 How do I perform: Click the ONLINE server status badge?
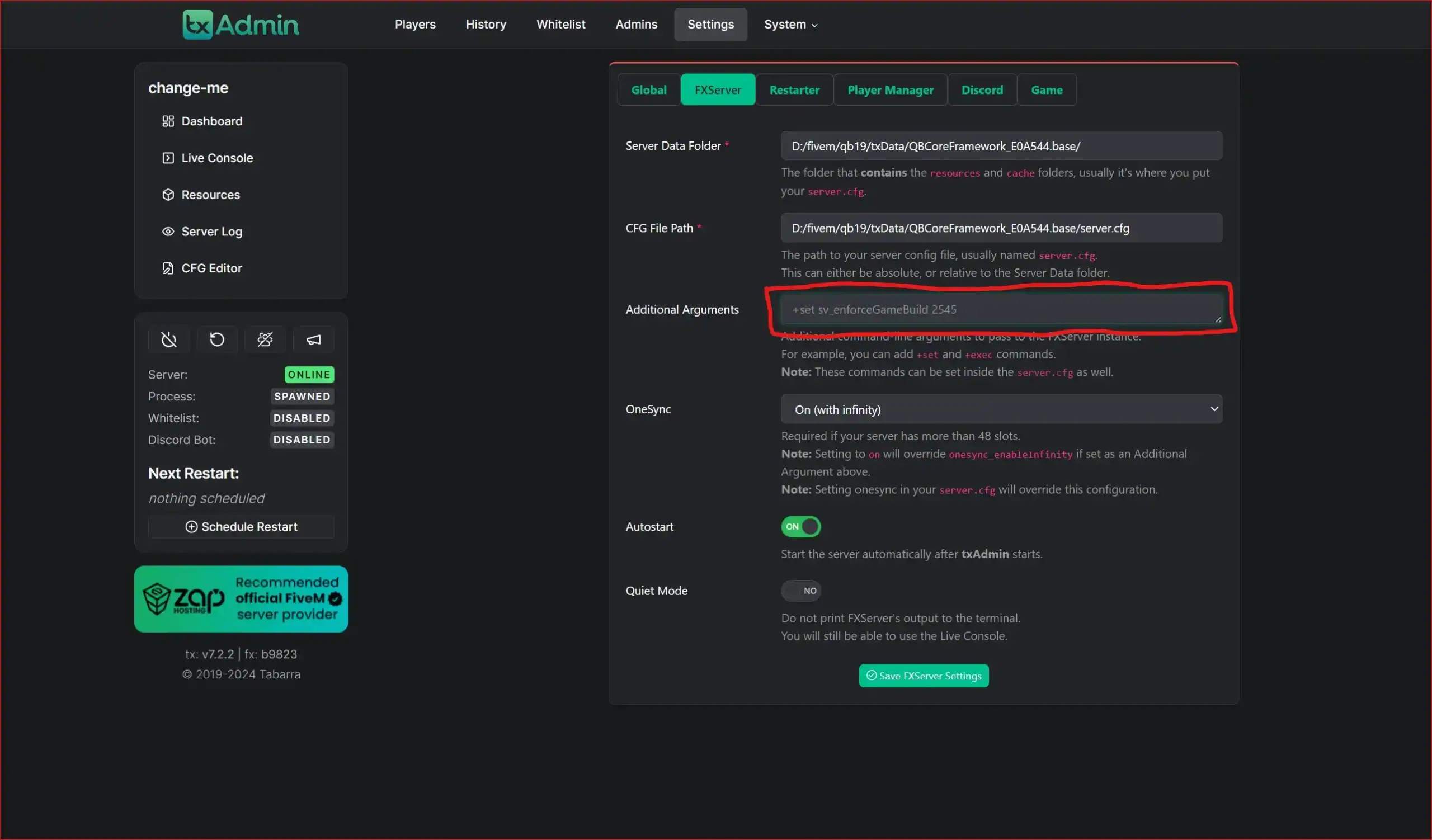[309, 374]
